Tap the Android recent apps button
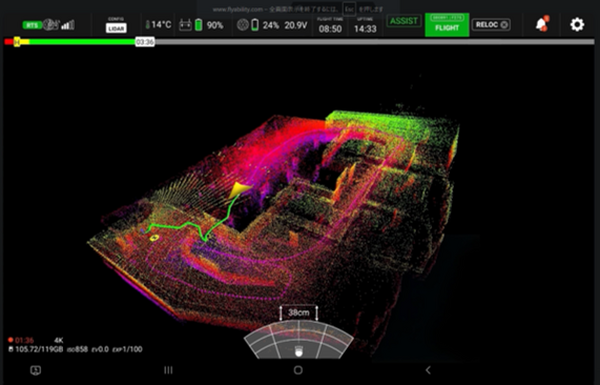Viewport: 600px width, 385px height. pos(168,370)
